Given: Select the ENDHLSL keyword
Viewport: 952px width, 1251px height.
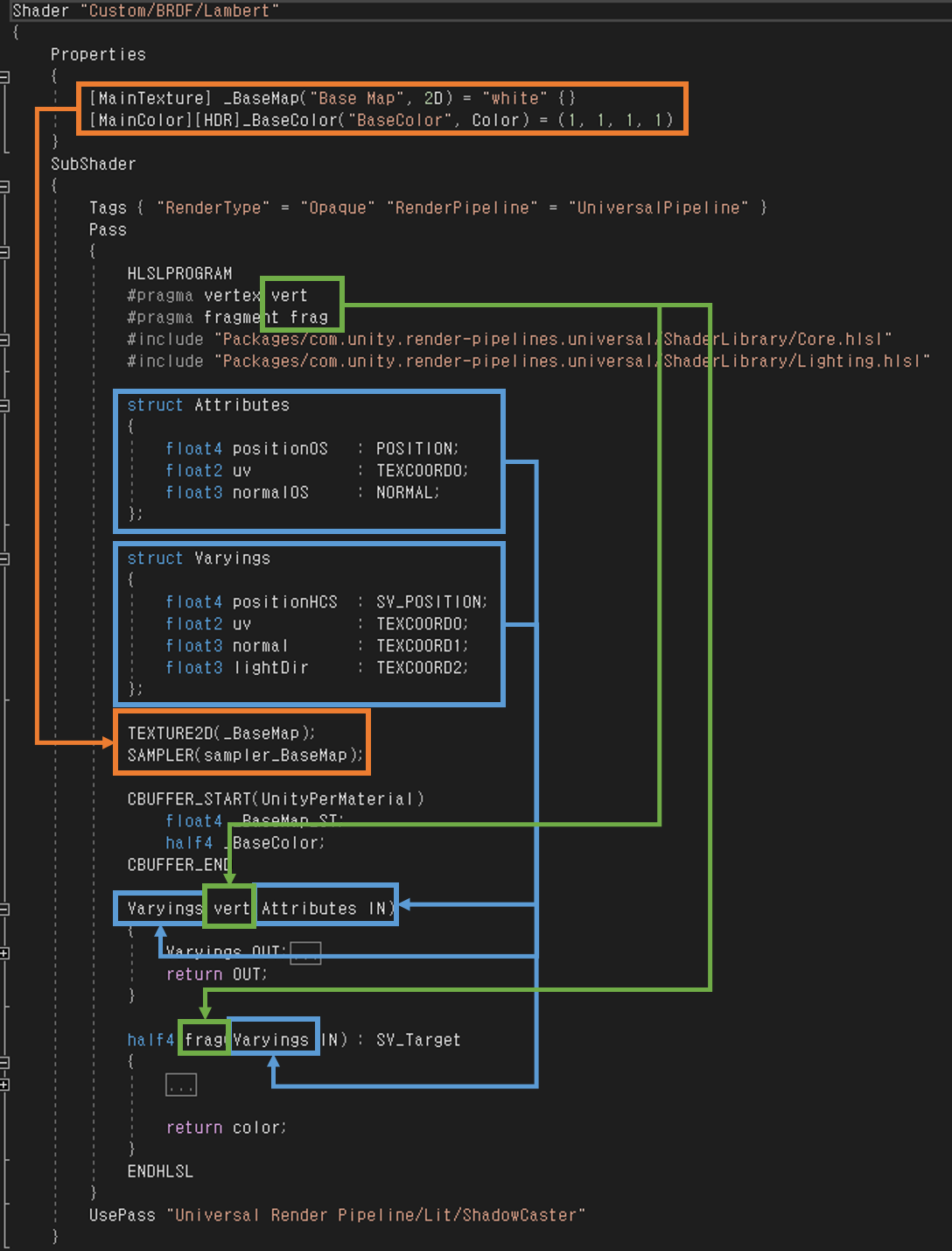Looking at the screenshot, I should 160,1171.
